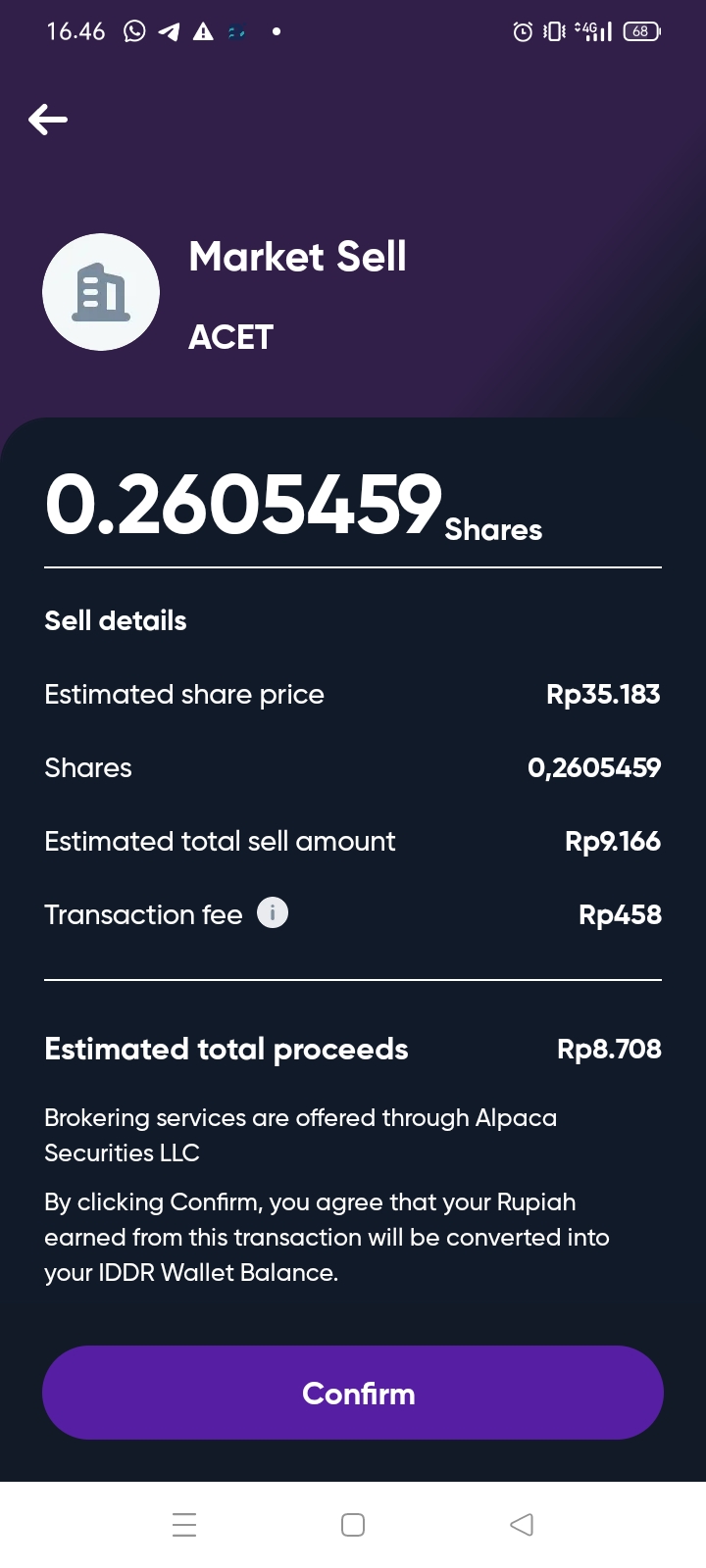Tap the Android back triangle button
Screen dimensions: 706x1568
tap(522, 1525)
